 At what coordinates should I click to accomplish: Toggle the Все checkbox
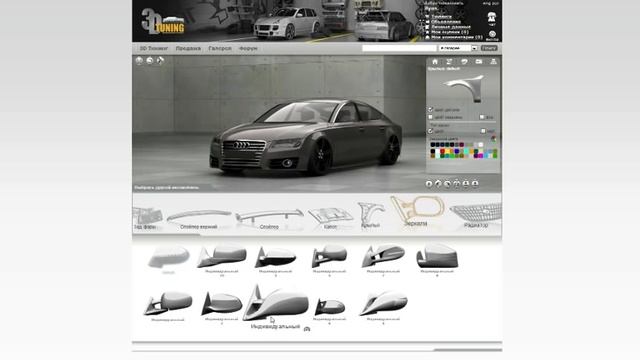pos(482,117)
